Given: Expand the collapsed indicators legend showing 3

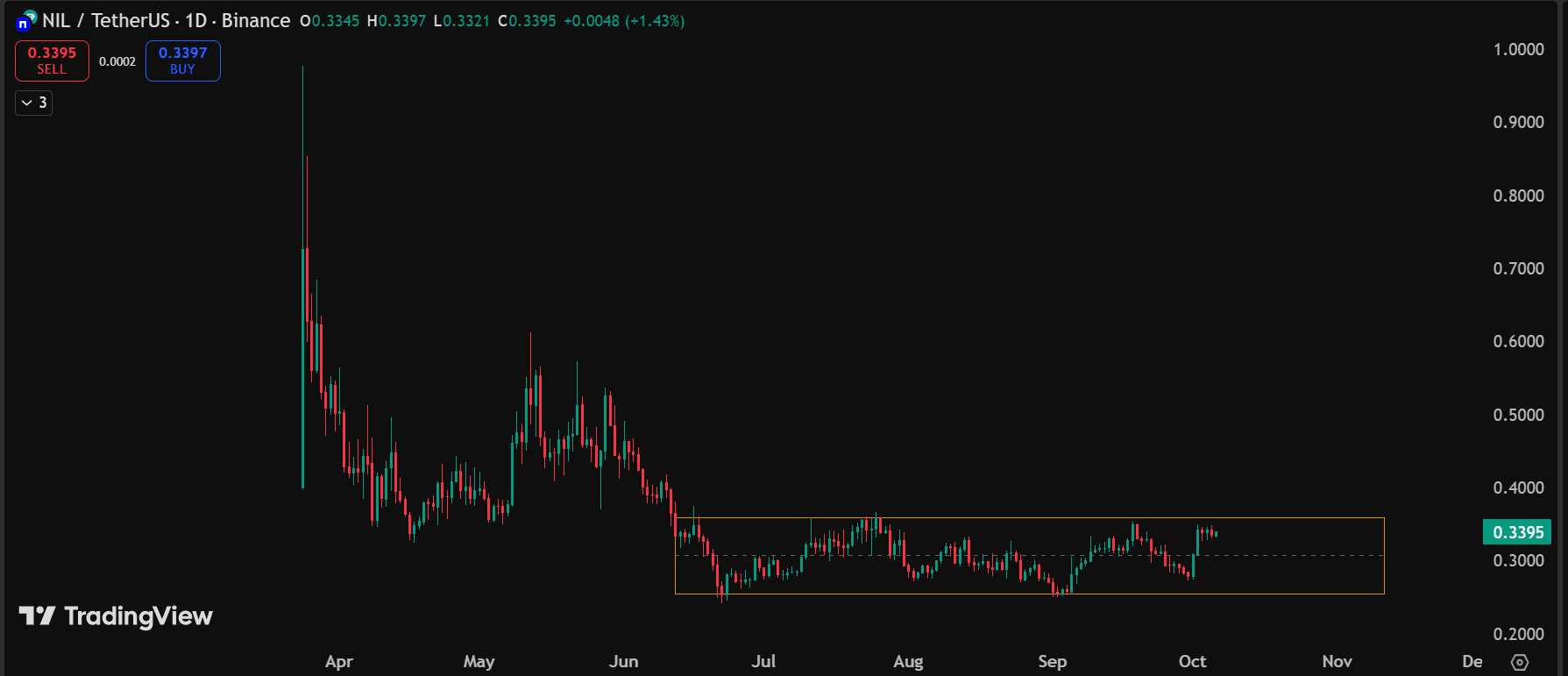Looking at the screenshot, I should 34,103.
